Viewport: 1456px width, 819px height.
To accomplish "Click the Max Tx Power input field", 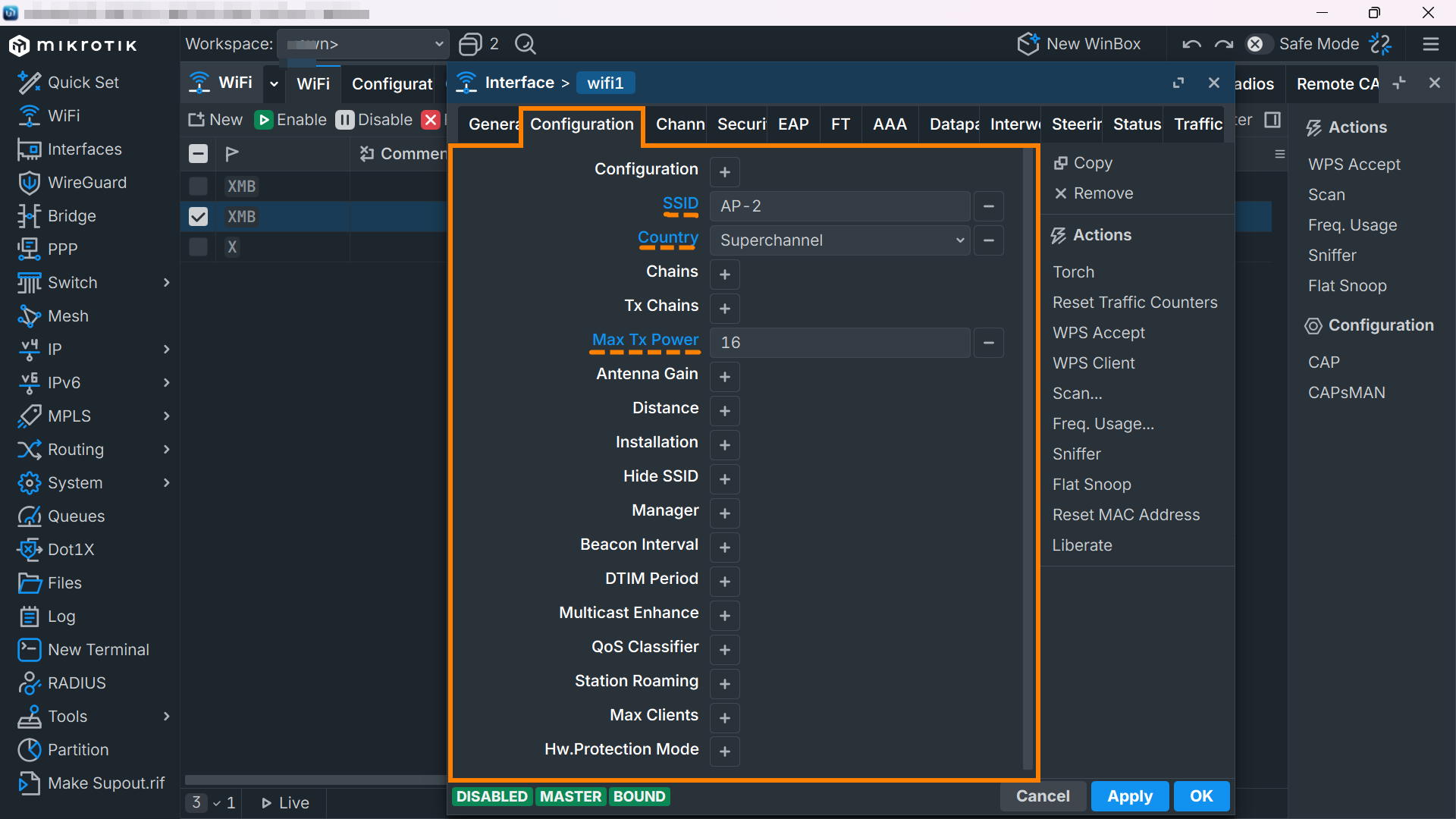I will pyautogui.click(x=840, y=343).
